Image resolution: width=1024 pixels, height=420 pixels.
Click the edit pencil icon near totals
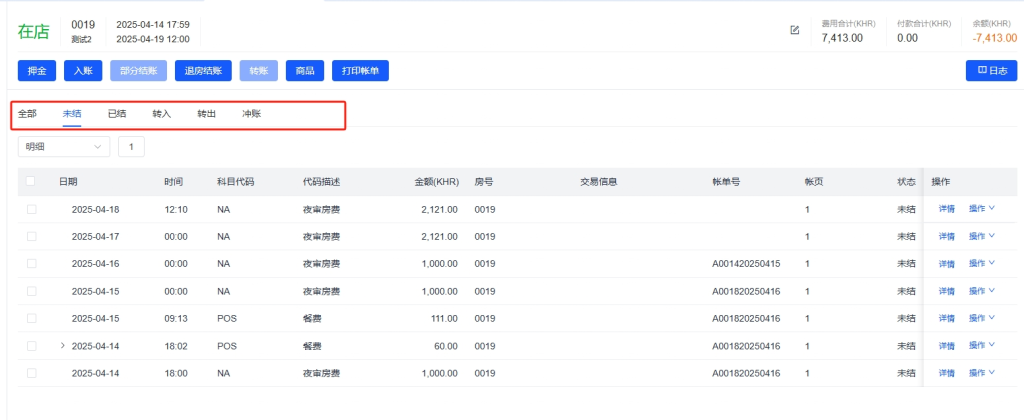pos(795,30)
